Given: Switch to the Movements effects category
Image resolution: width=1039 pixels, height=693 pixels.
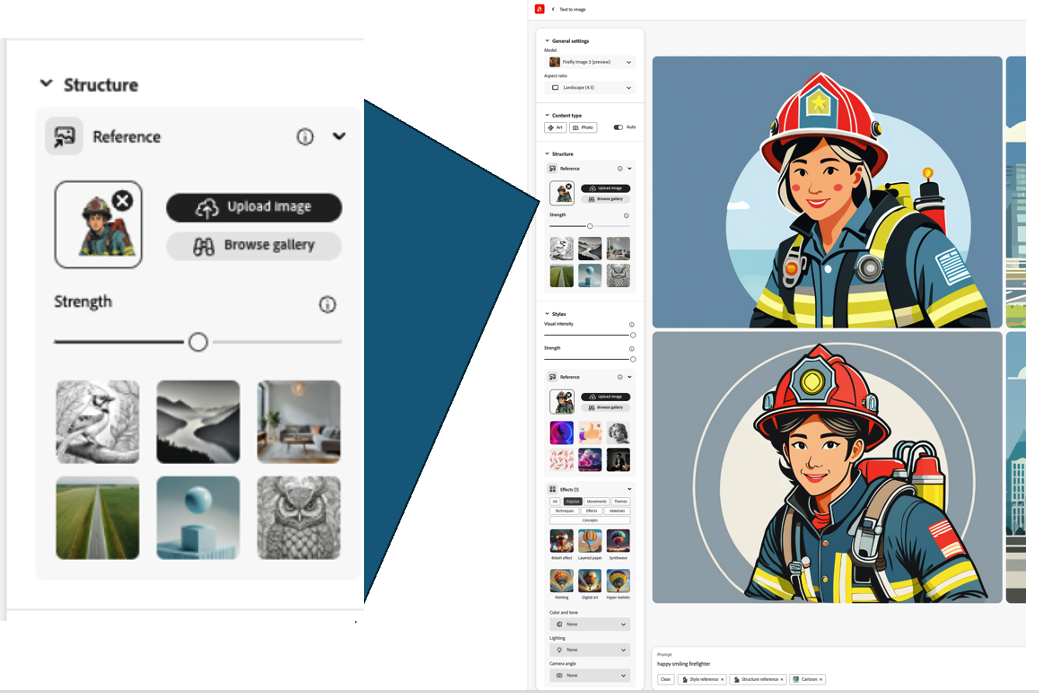Looking at the screenshot, I should point(597,501).
